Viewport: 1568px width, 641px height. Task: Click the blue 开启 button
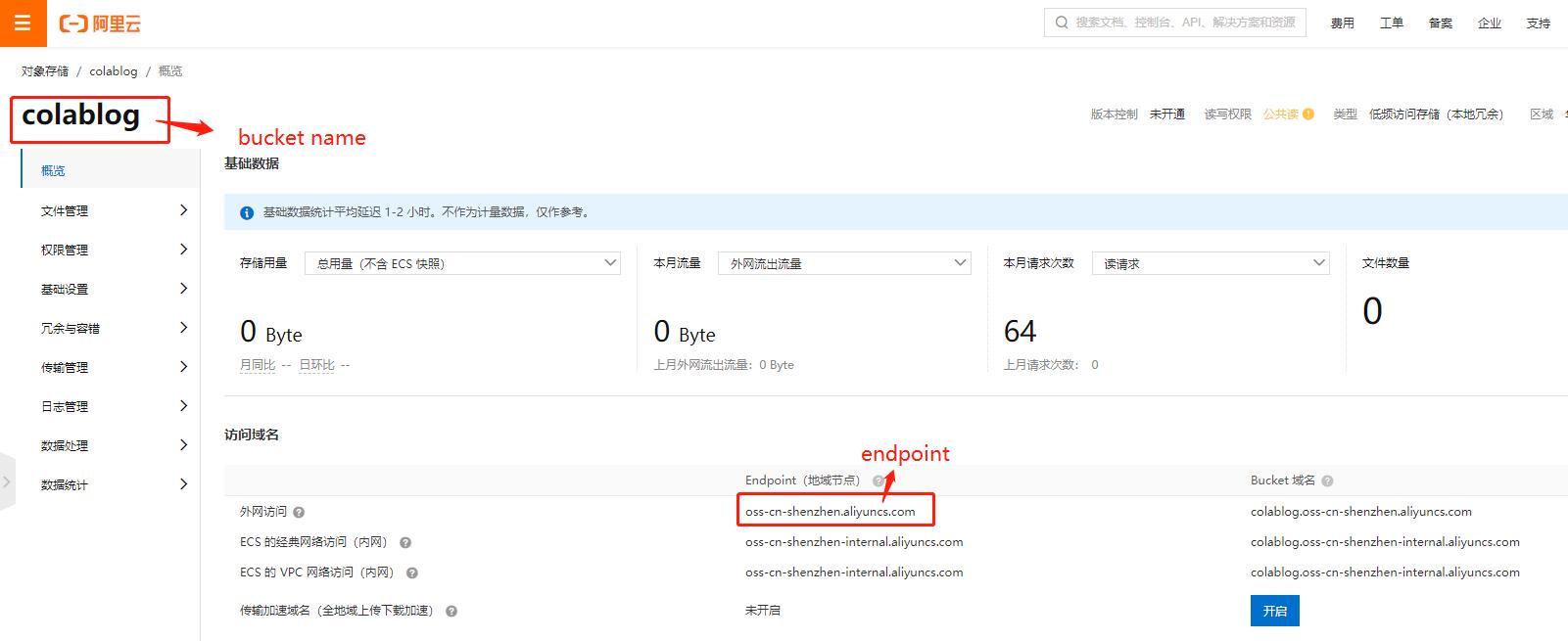[1274, 611]
